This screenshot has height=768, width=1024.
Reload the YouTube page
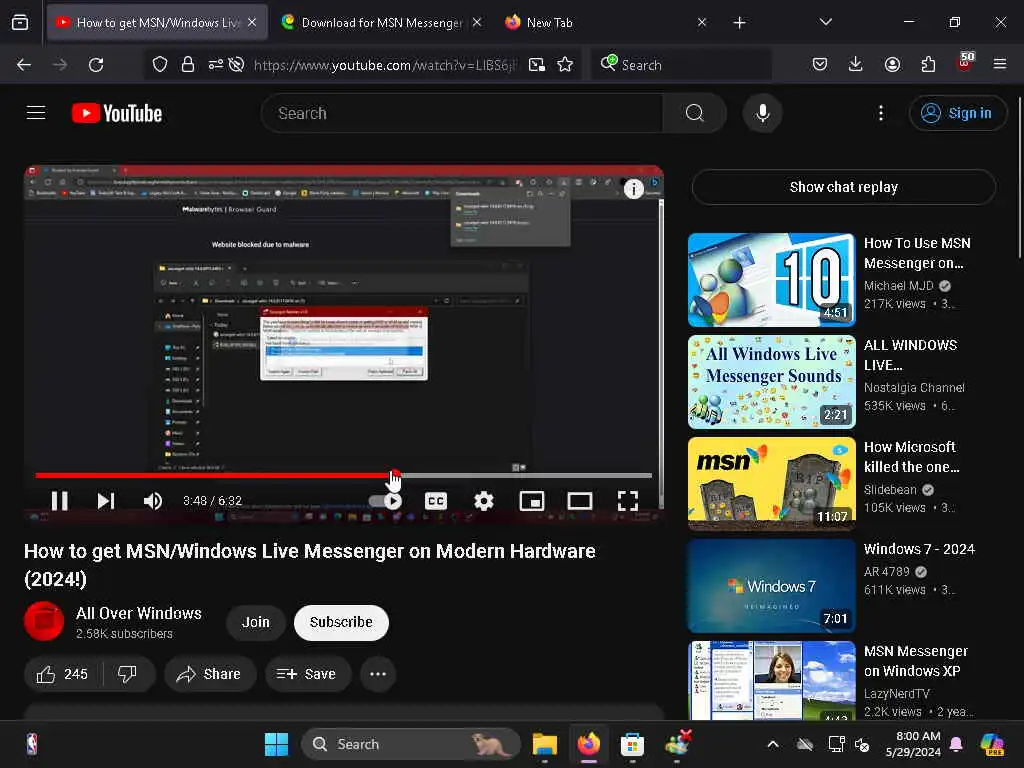click(x=96, y=65)
